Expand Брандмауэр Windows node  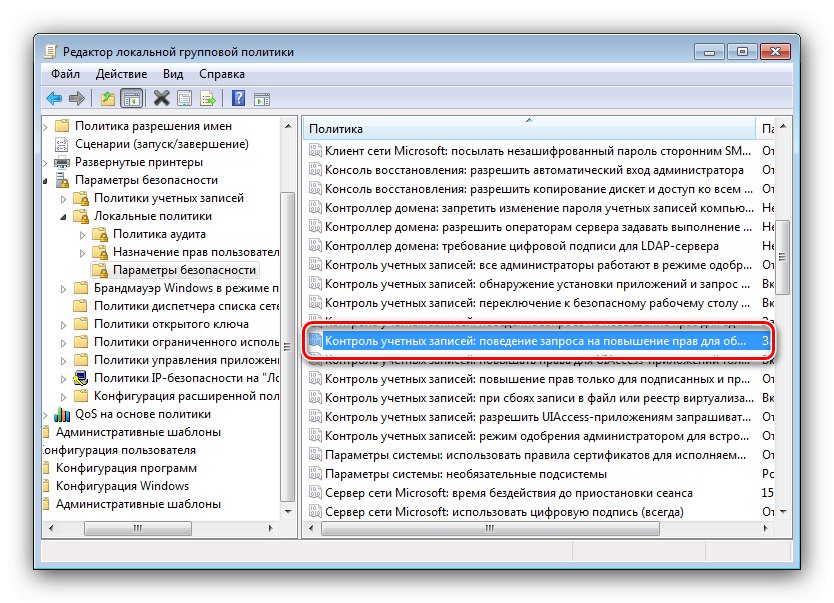pos(63,289)
